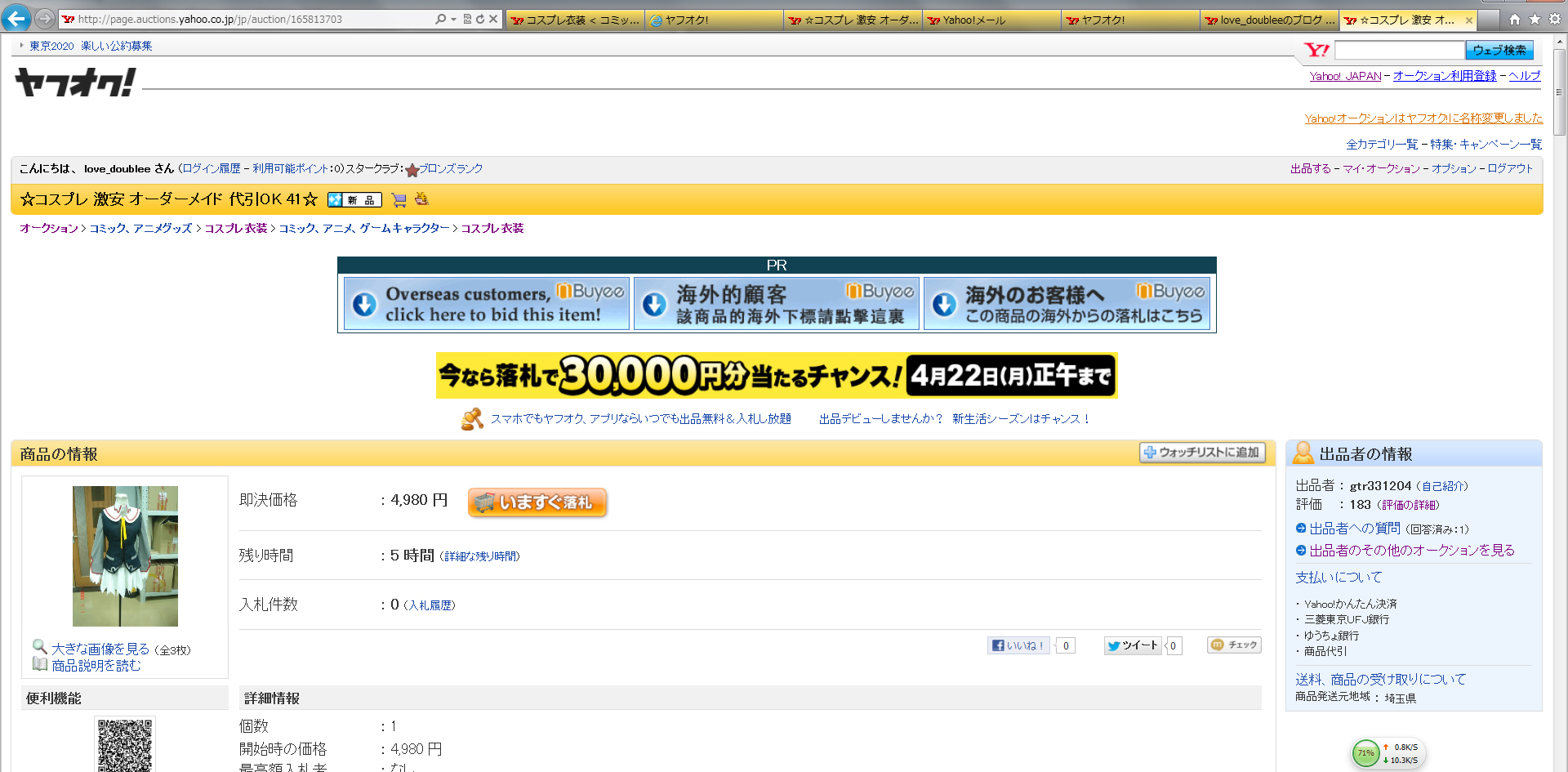Click the Yahoo Y! logo beside search box

pos(1316,50)
